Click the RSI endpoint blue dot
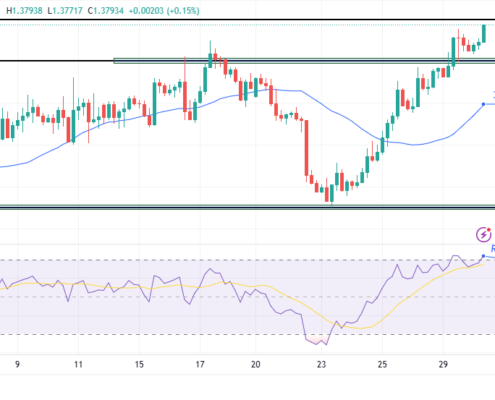Viewport: 495px width, 400px height. point(483,256)
